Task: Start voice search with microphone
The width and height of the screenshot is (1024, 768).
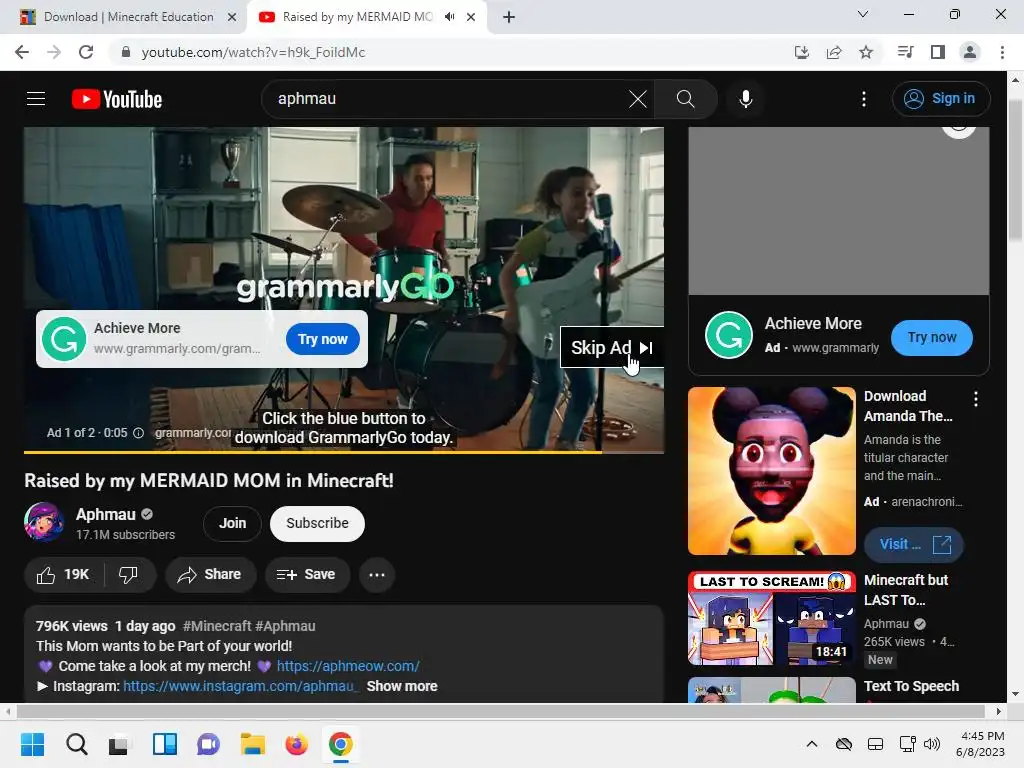Action: pyautogui.click(x=745, y=99)
